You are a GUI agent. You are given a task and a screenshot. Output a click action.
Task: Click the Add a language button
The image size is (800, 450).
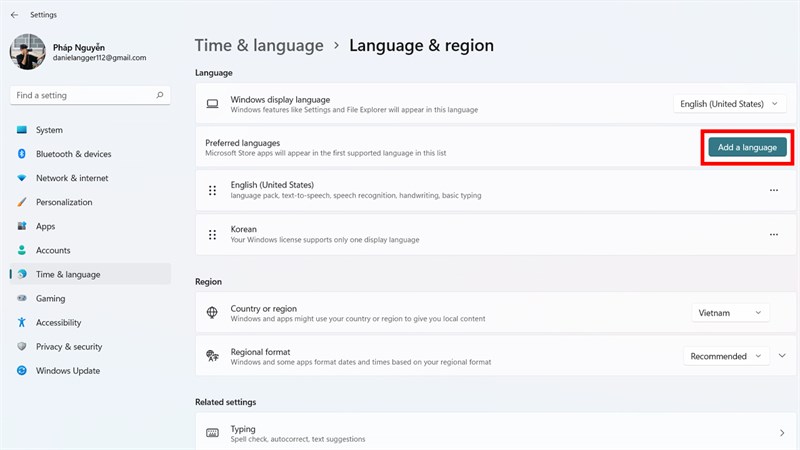tap(747, 147)
